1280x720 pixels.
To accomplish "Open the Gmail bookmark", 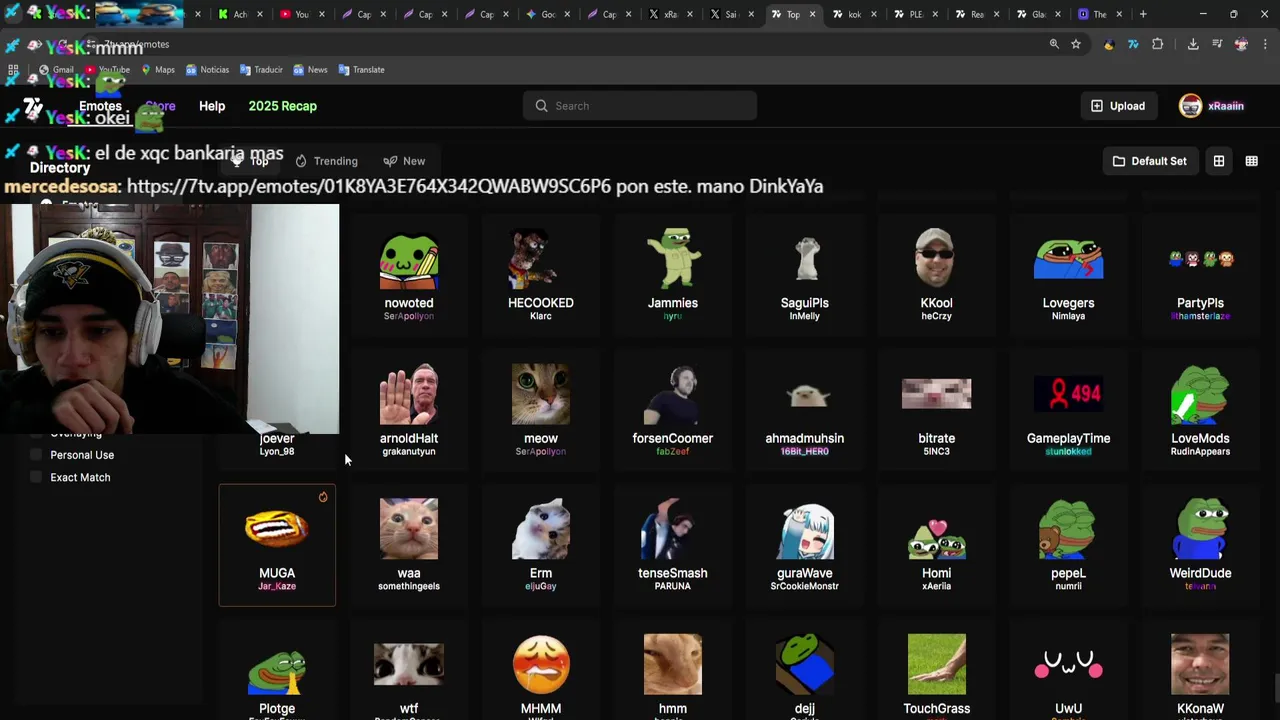I will pyautogui.click(x=56, y=70).
